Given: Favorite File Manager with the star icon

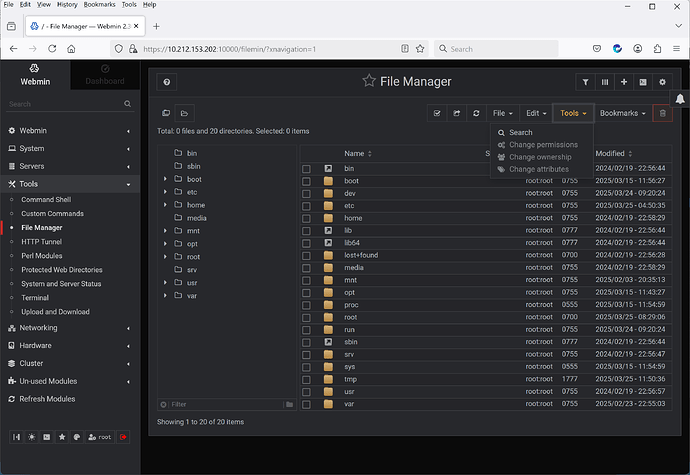Looking at the screenshot, I should [369, 81].
